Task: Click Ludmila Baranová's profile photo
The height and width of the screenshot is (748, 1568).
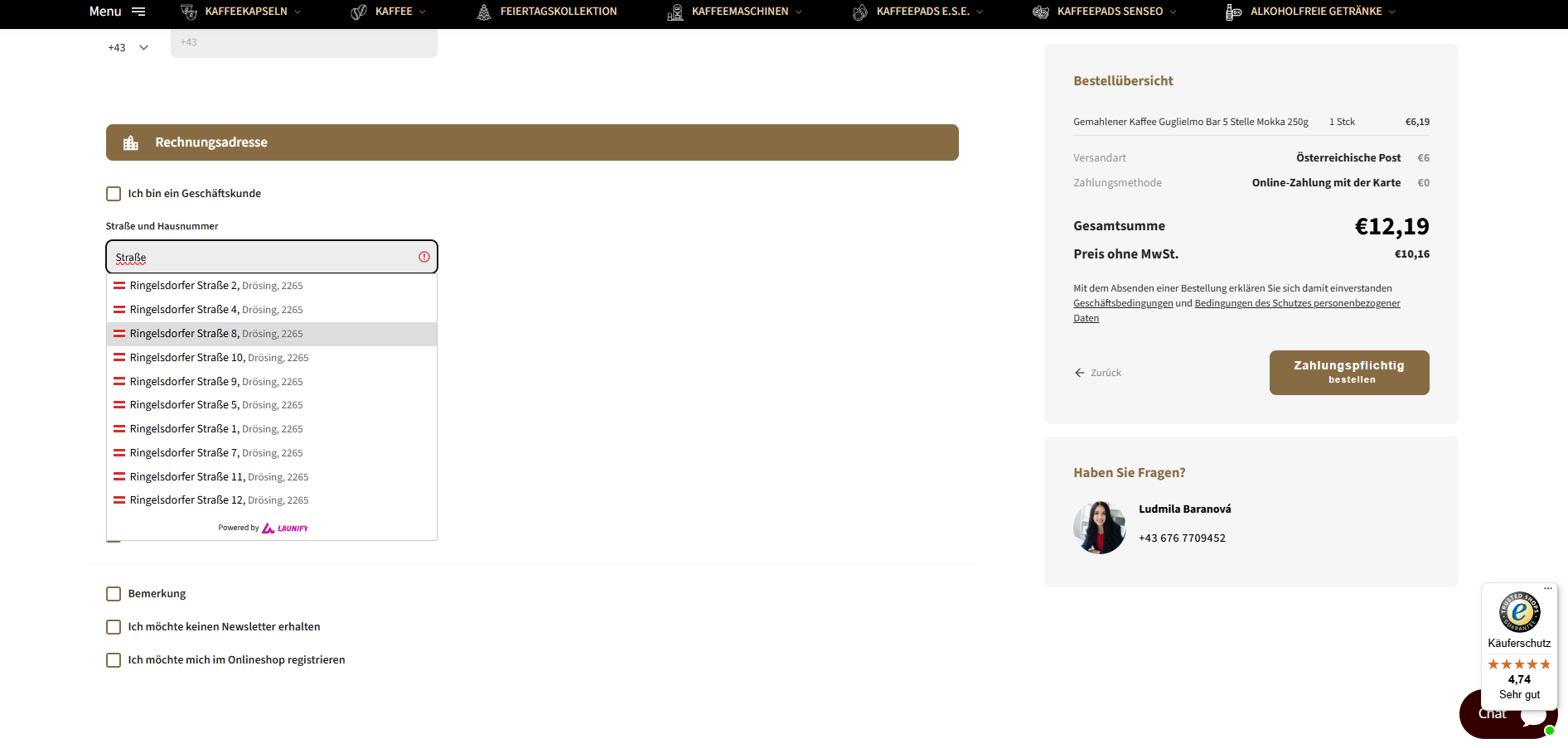Action: pos(1100,528)
